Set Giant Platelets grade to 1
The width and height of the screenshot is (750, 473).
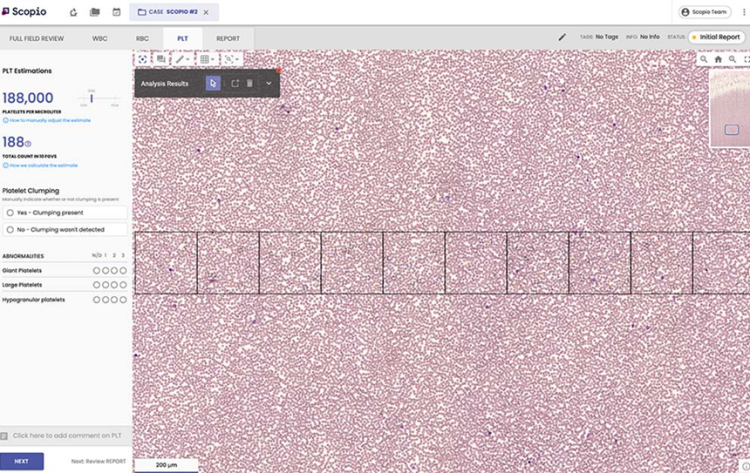click(105, 271)
